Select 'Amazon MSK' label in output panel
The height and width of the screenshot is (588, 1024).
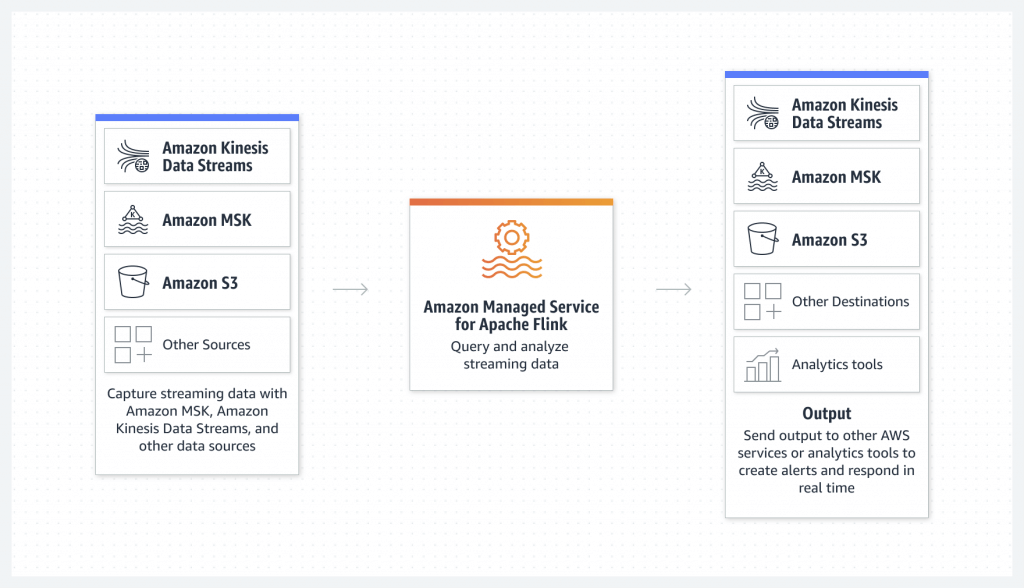837,177
